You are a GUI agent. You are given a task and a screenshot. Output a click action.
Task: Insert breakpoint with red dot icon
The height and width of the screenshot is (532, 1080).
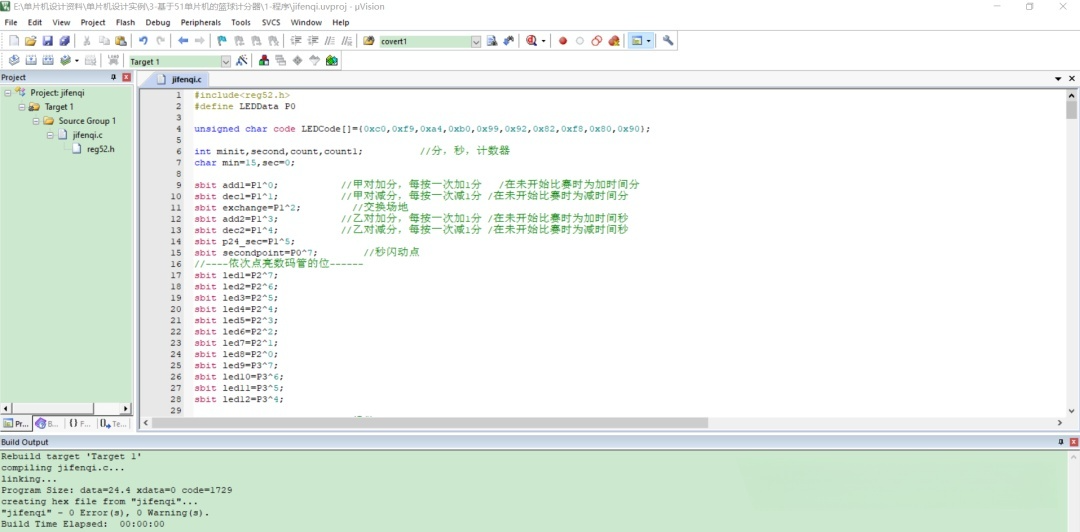tap(563, 41)
